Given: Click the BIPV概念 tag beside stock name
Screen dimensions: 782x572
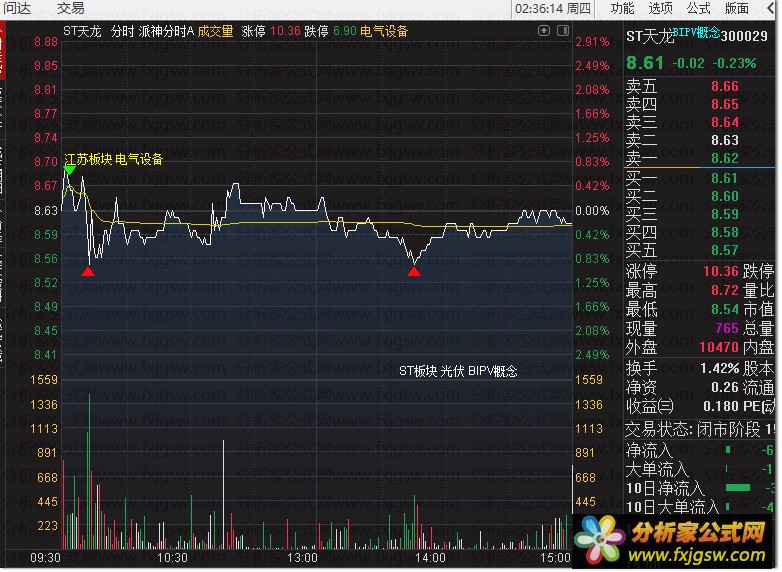Looking at the screenshot, I should [x=697, y=33].
